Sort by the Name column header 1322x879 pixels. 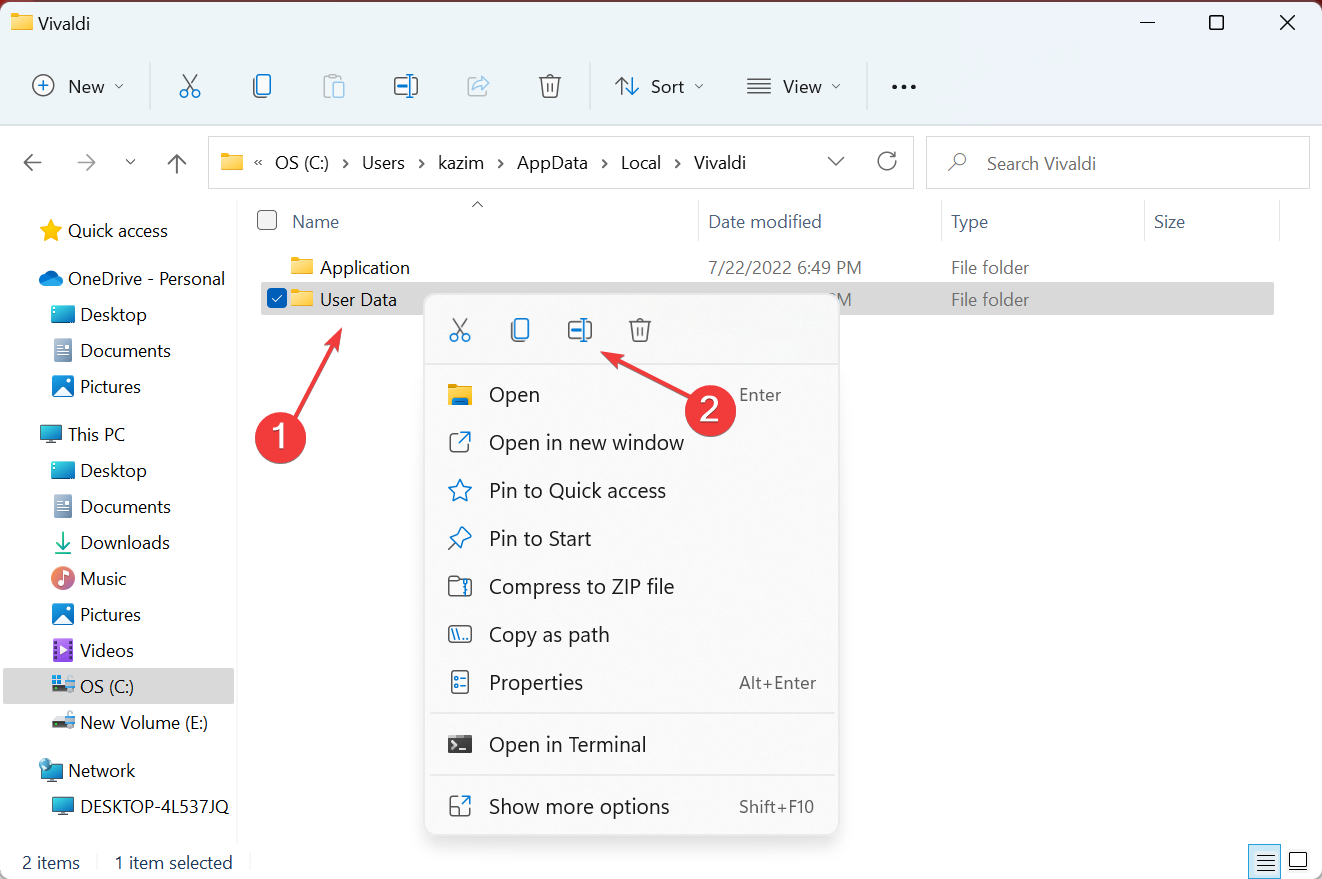coord(315,221)
